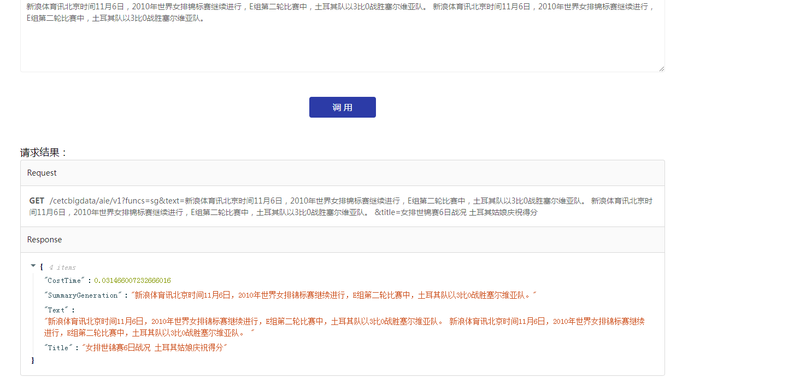Click the CostTime value 0.0314...
Viewport: 800px width, 389px height.
click(133, 281)
